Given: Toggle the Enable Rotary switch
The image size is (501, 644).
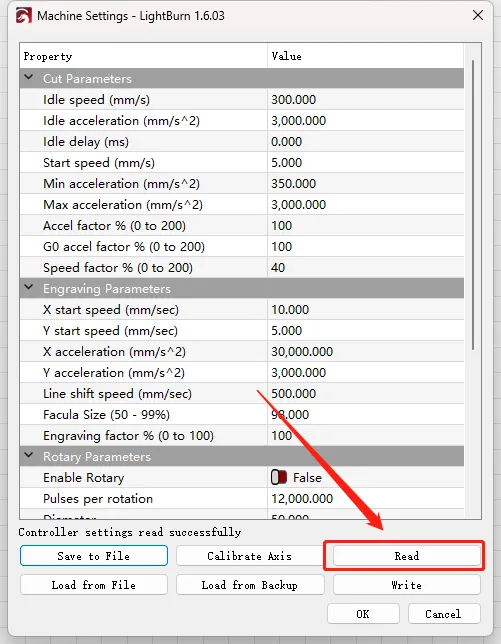Looking at the screenshot, I should click(x=279, y=477).
